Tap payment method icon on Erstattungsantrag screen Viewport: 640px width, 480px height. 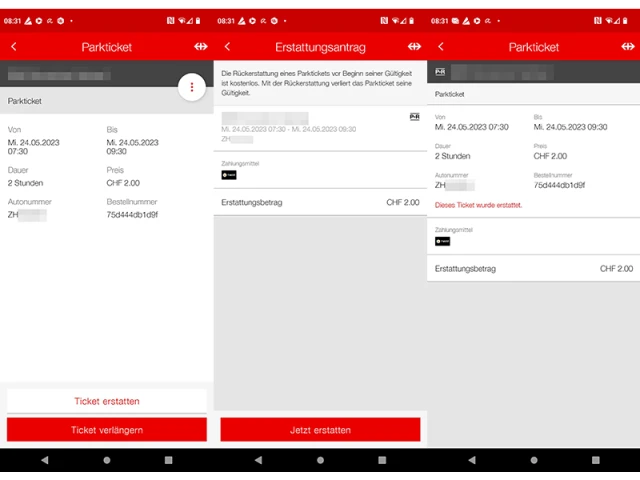229,175
